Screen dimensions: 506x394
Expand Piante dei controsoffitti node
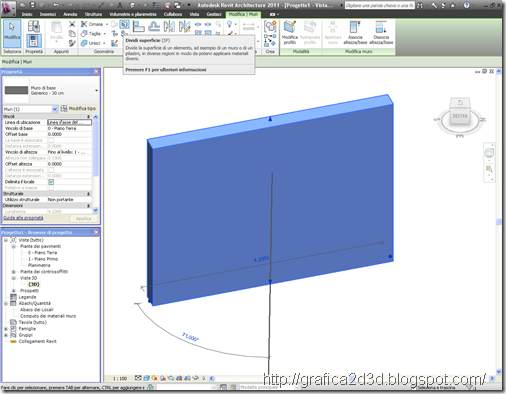[x=14, y=272]
